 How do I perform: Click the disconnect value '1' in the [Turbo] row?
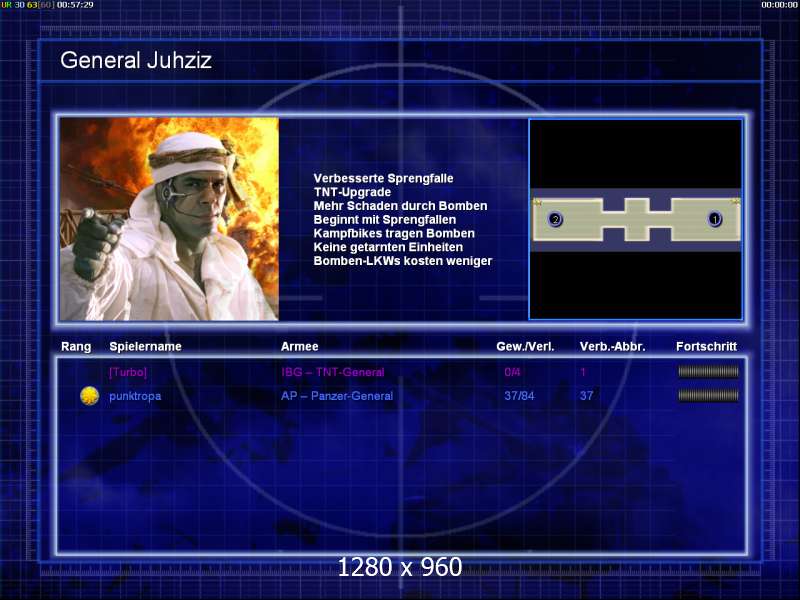tap(583, 372)
